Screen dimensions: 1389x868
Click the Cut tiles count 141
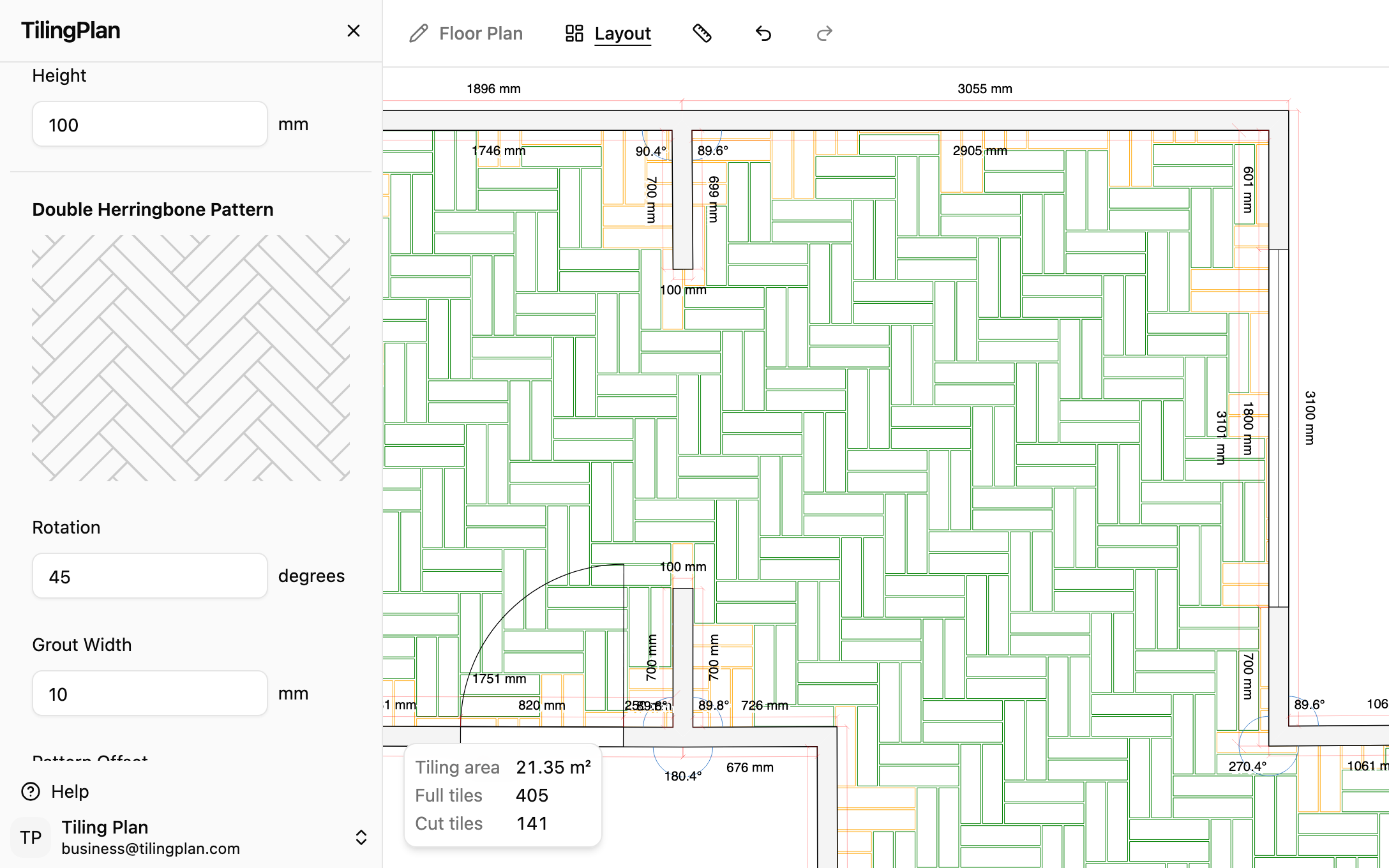click(x=532, y=823)
